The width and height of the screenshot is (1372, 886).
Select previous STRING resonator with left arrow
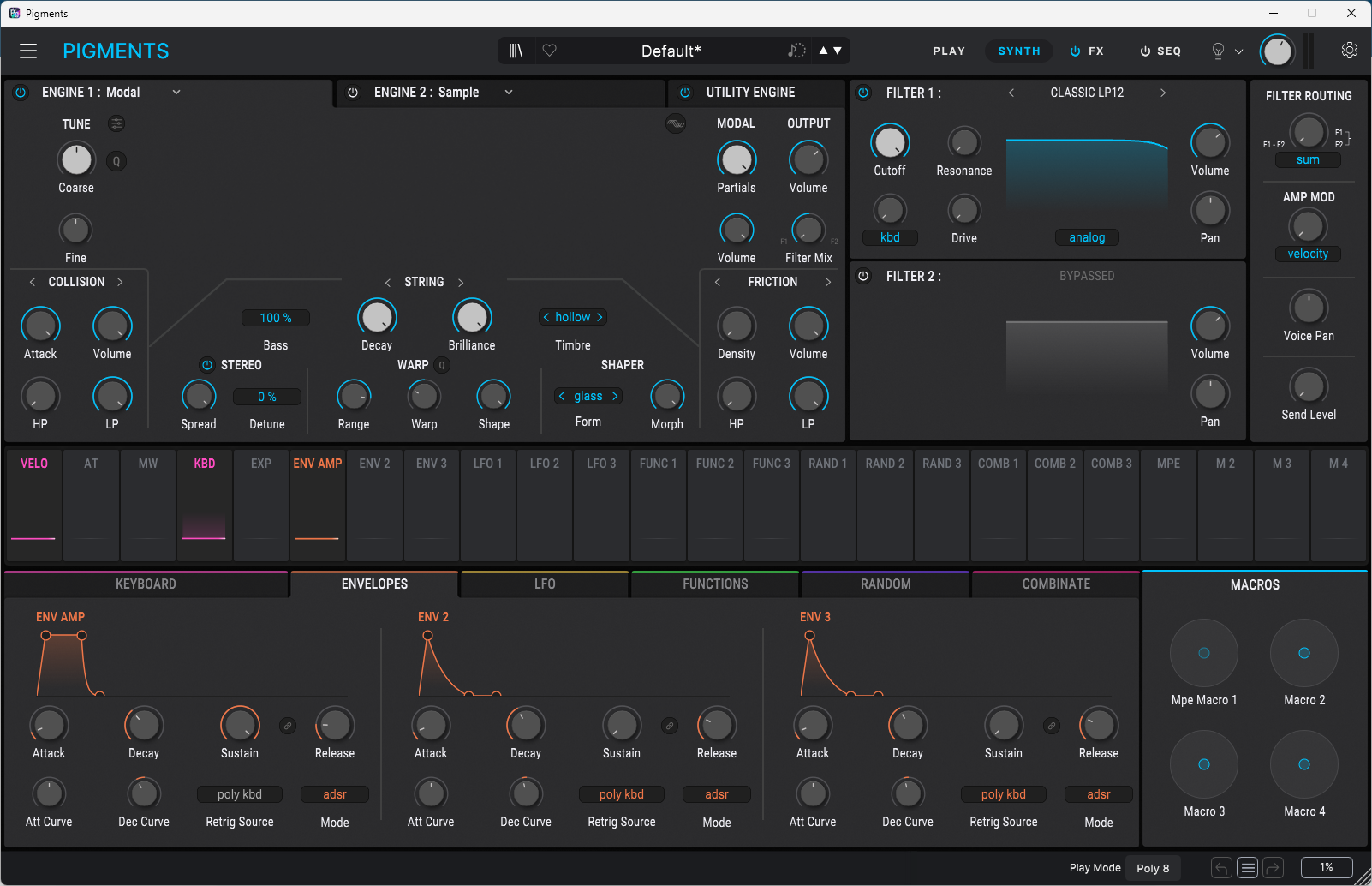[x=388, y=283]
